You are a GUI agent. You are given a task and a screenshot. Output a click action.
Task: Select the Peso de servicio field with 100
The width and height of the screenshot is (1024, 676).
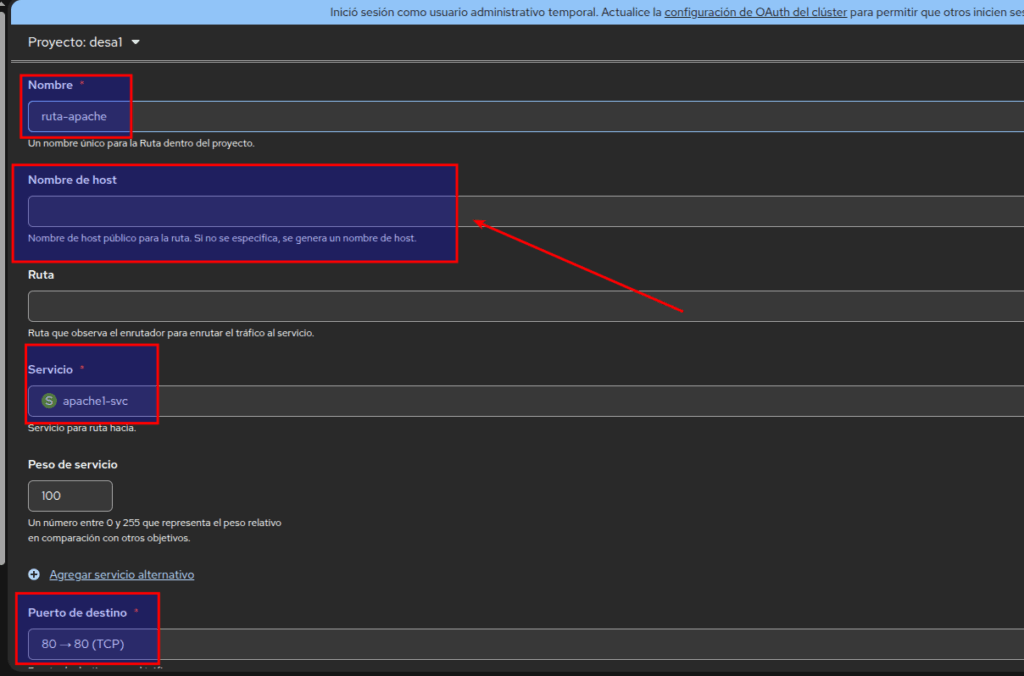point(70,496)
